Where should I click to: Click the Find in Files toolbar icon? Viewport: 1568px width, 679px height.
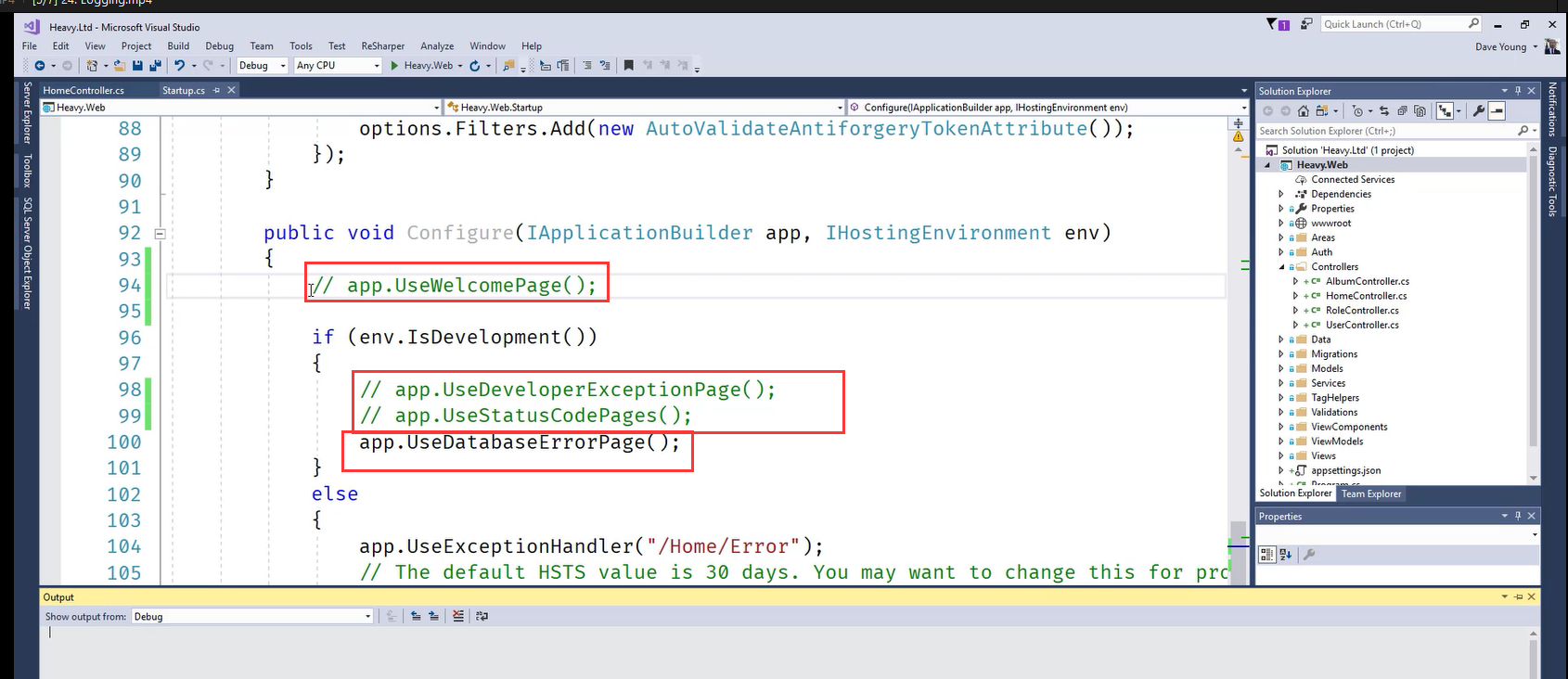[x=508, y=65]
